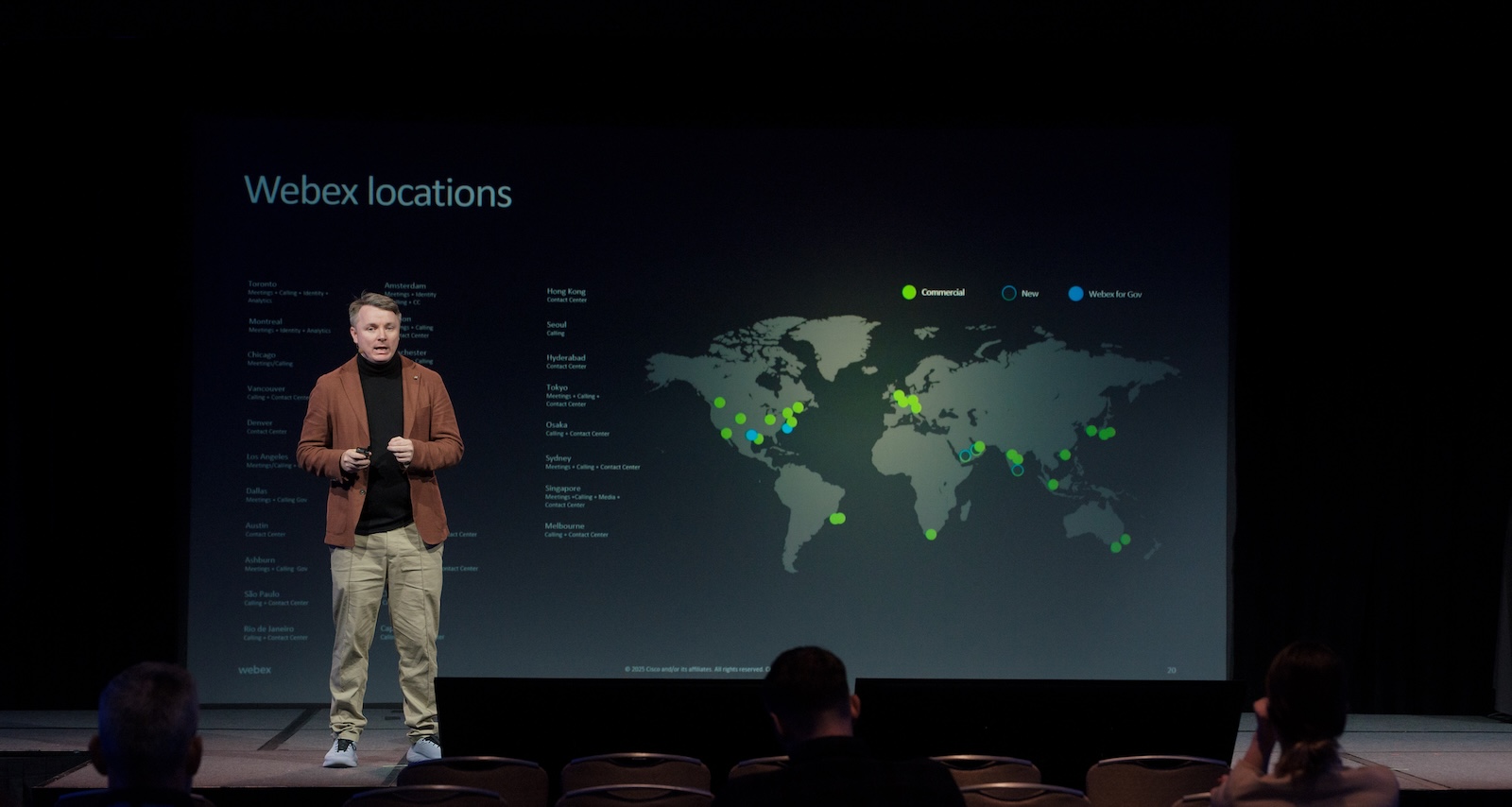Click the 'Vancouver' location name
The height and width of the screenshot is (807, 1512).
pos(266,388)
